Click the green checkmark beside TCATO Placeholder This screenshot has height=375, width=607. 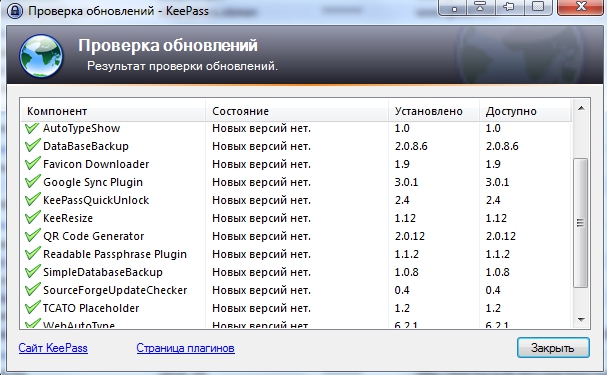coord(33,308)
